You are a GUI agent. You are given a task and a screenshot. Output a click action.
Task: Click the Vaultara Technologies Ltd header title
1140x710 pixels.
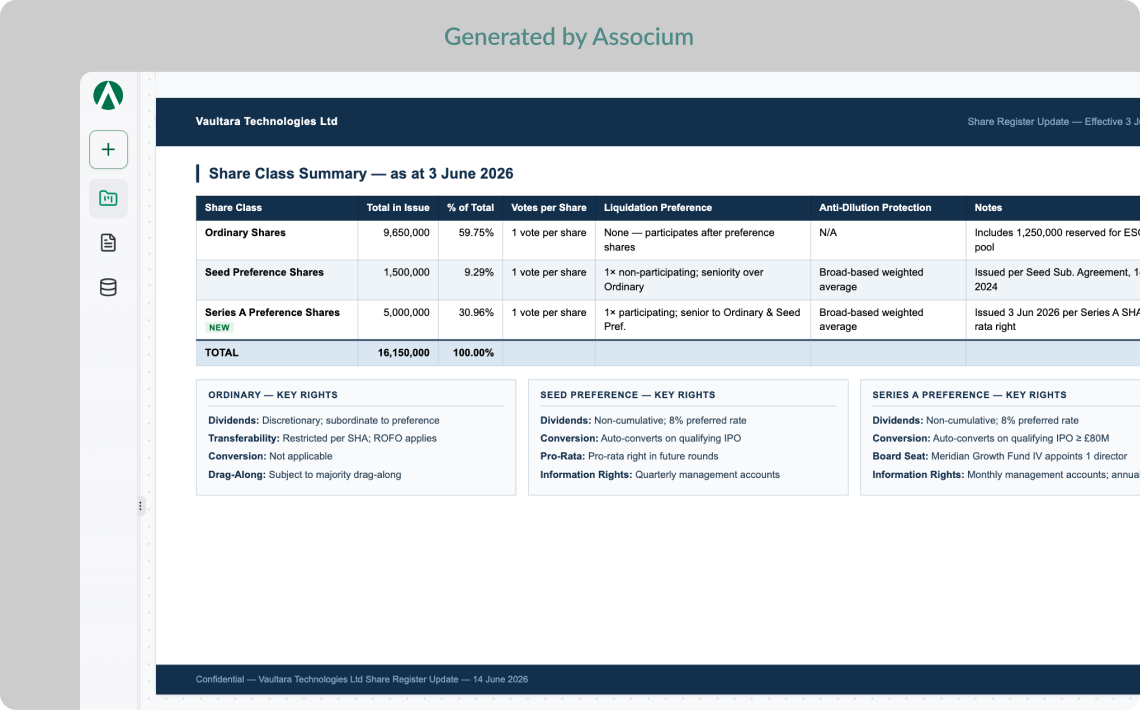pos(266,121)
